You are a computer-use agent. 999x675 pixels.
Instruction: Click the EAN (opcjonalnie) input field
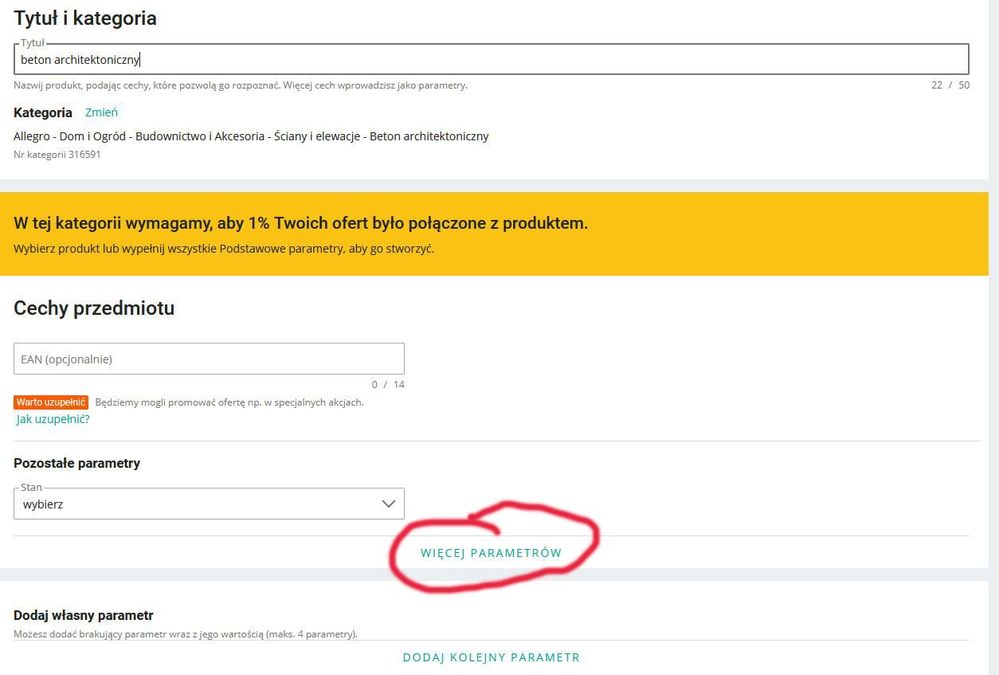pos(209,359)
